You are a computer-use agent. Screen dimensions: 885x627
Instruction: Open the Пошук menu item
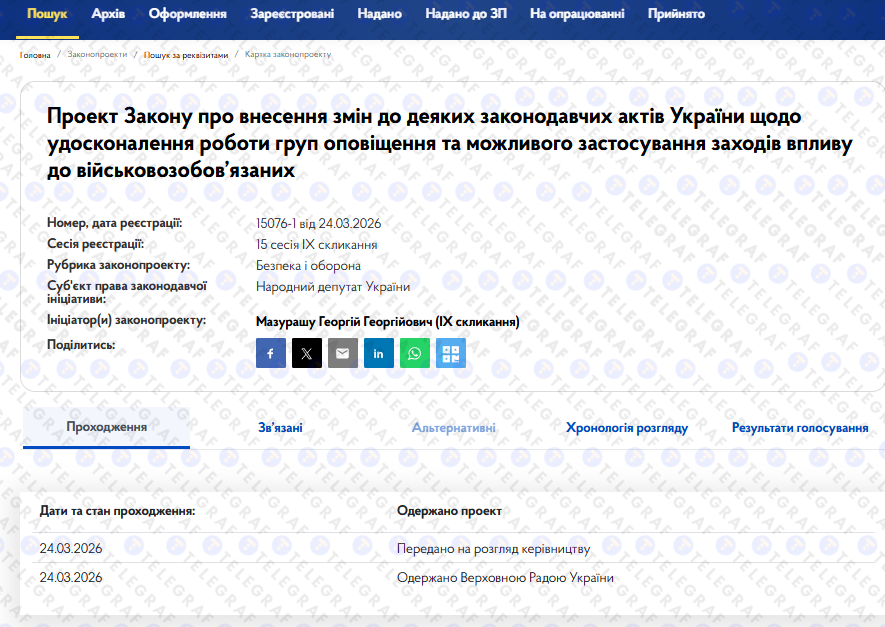47,14
